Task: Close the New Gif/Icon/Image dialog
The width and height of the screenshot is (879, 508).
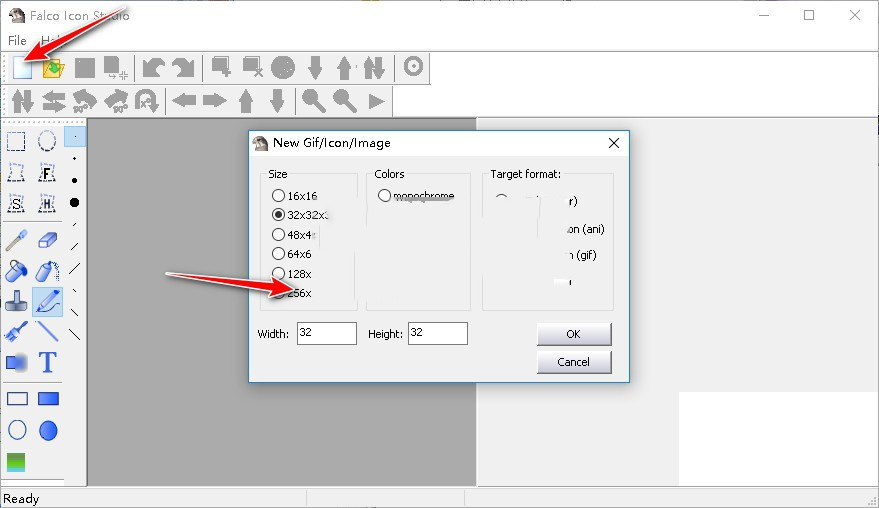Action: [614, 143]
